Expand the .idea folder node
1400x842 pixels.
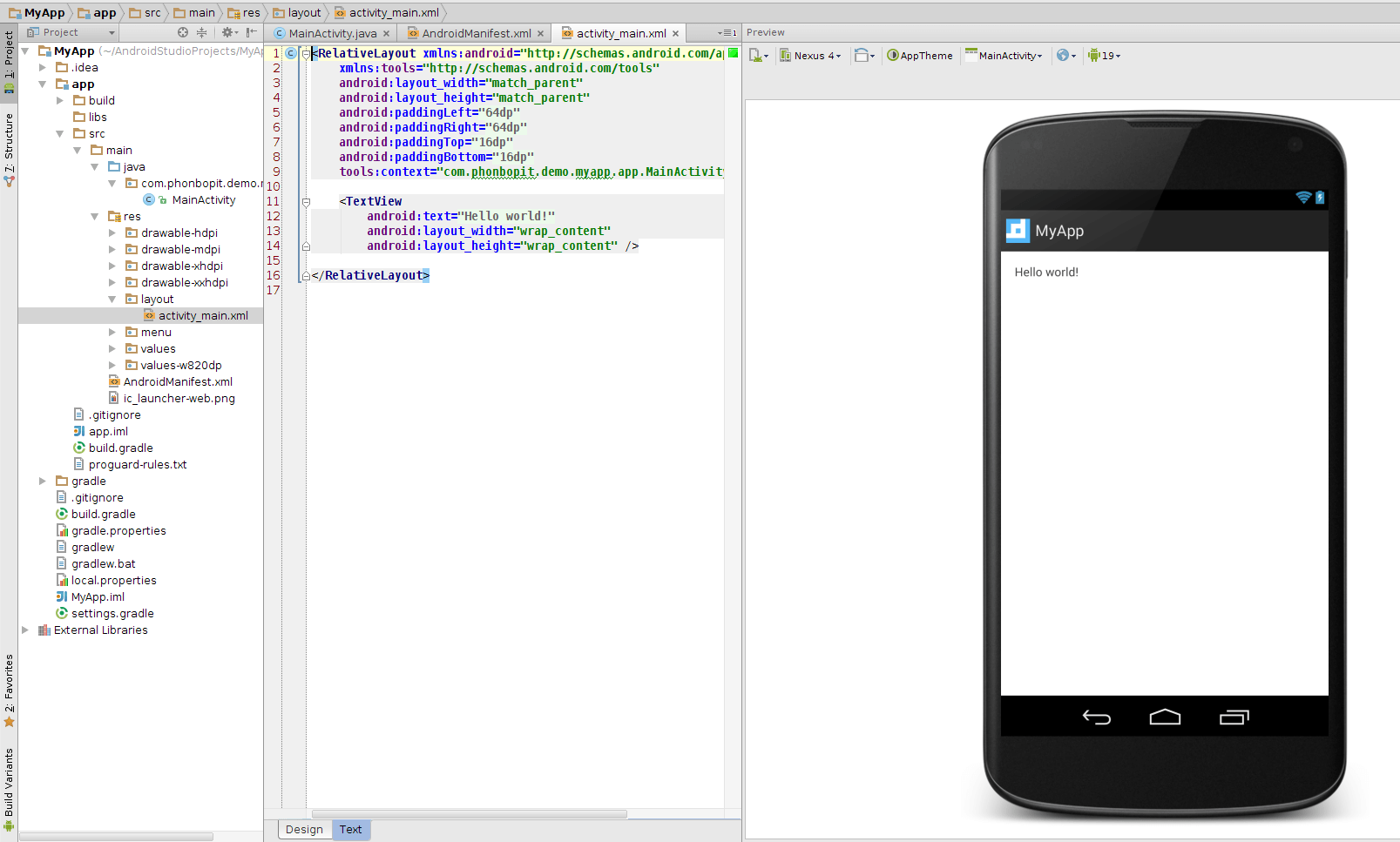point(43,68)
